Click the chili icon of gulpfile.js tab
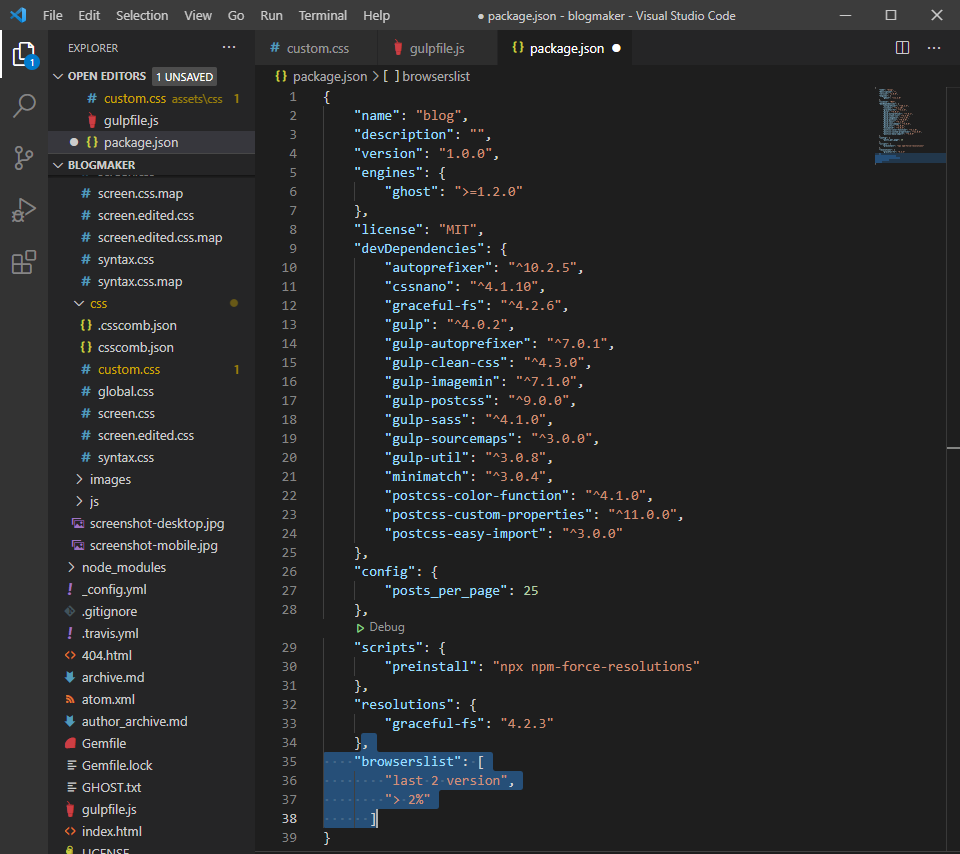 click(398, 48)
